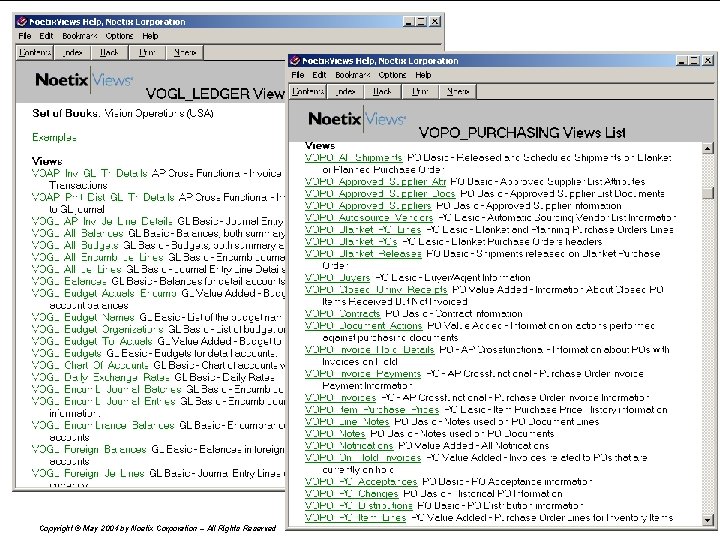The image size is (720, 540).
Task: Open VOPO_Buyers link
Action: [x=337, y=277]
